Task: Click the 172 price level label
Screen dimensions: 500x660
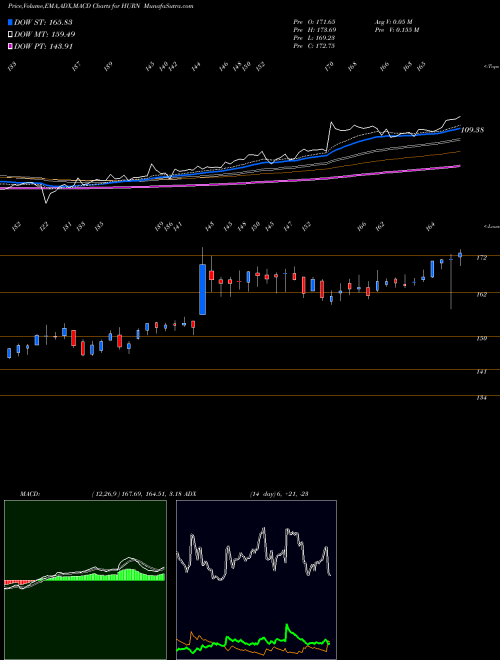Action: (x=481, y=258)
